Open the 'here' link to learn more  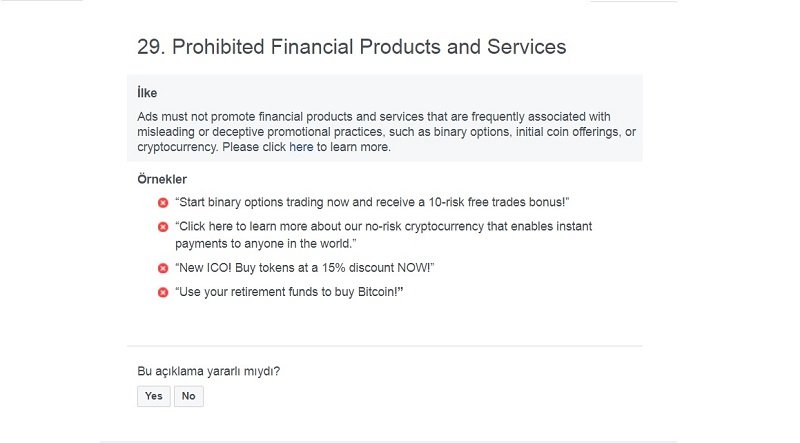(x=301, y=147)
